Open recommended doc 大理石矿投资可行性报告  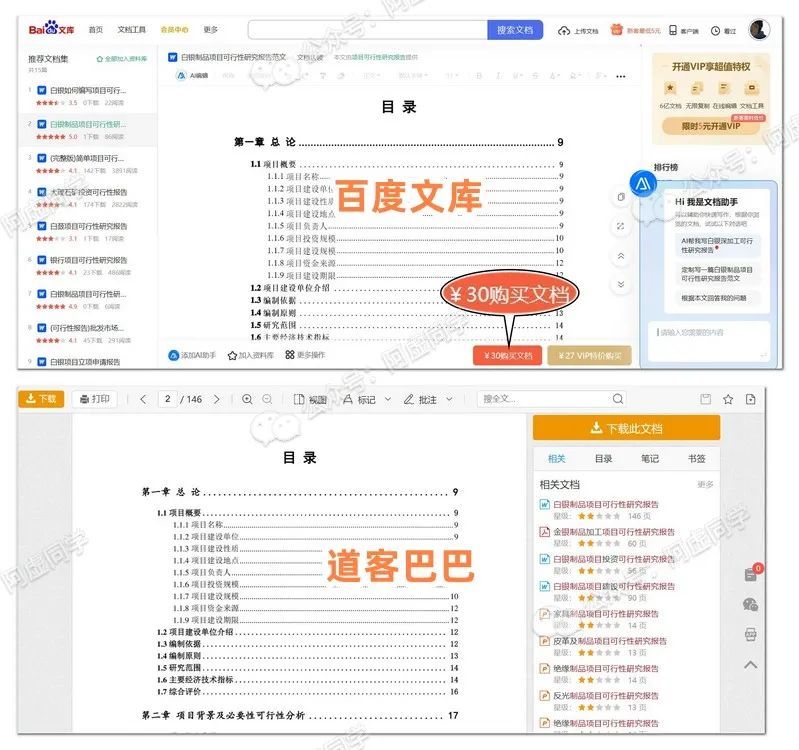[89, 192]
